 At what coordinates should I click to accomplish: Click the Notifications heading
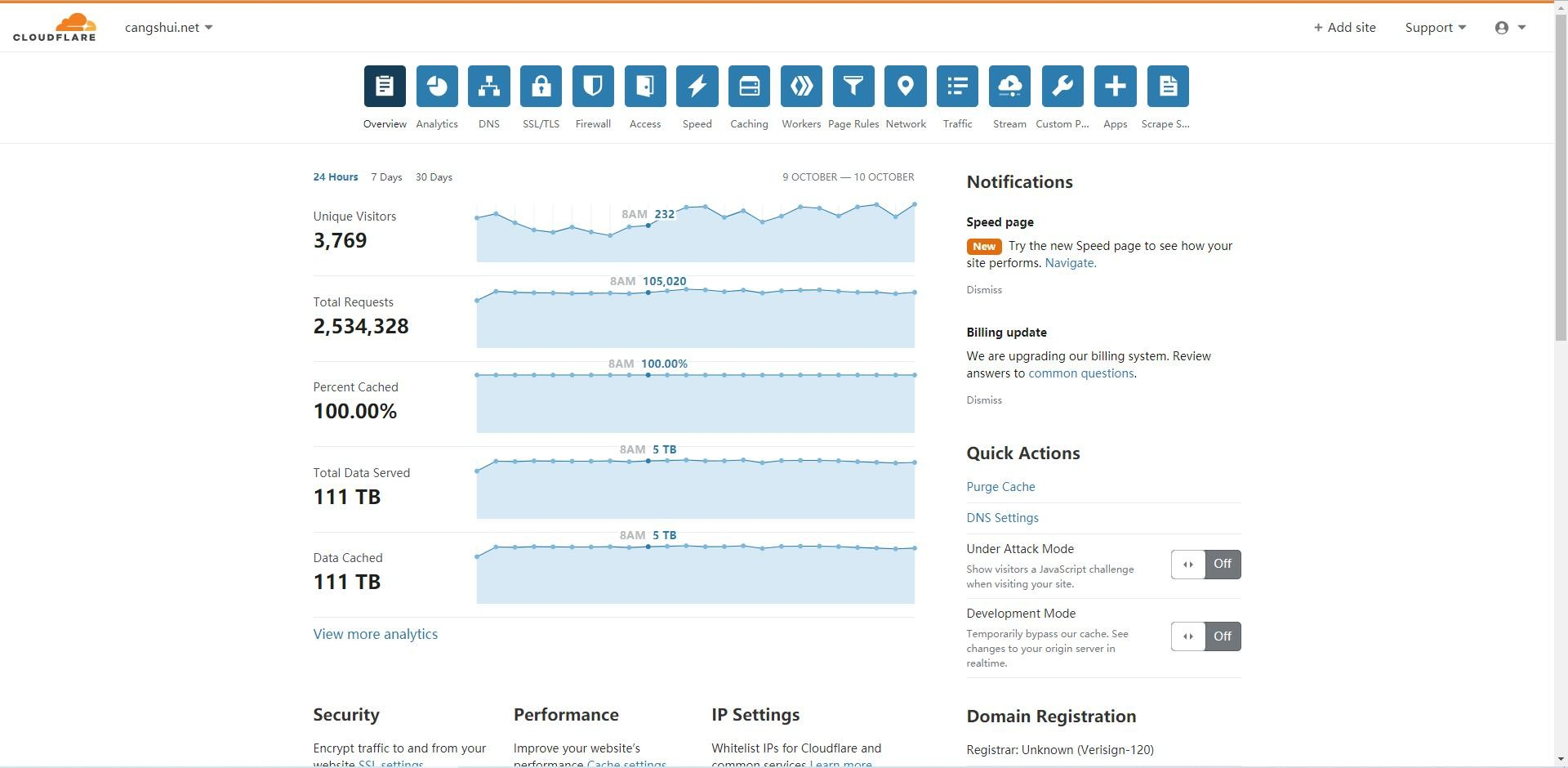1019,182
